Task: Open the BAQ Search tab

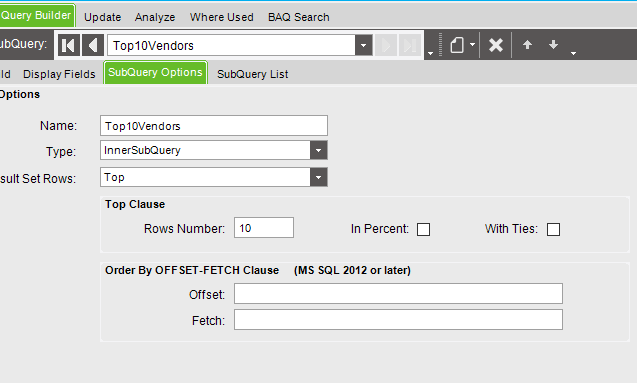Action: point(299,17)
